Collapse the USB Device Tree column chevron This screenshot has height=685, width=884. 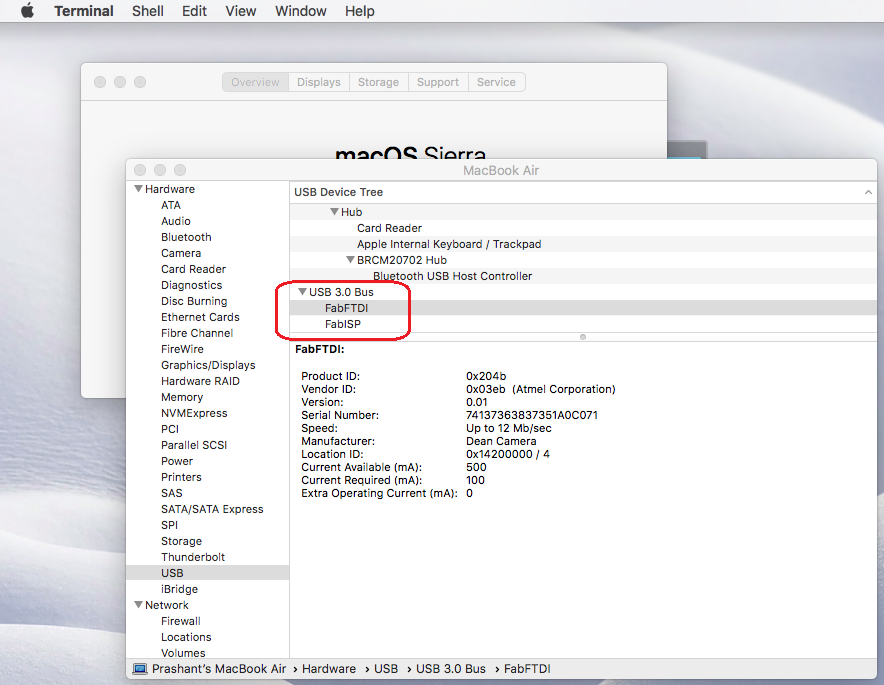click(867, 192)
